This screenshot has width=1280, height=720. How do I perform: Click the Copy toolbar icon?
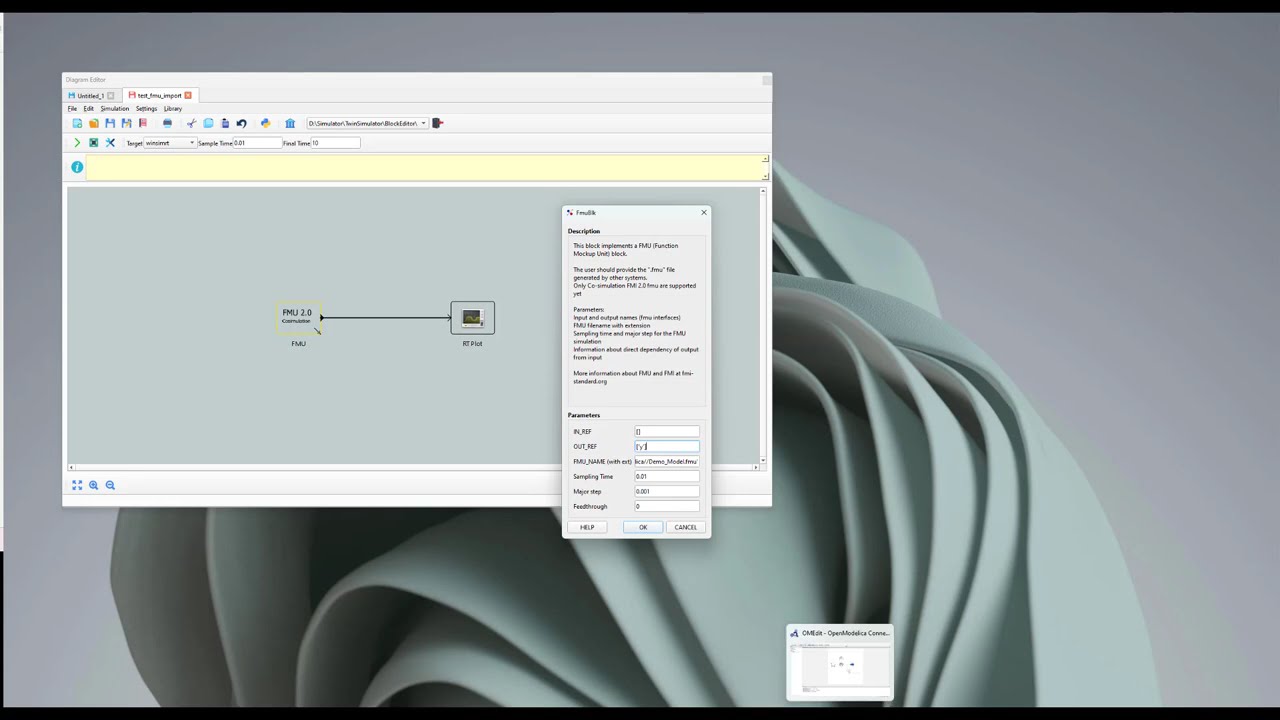[x=208, y=123]
